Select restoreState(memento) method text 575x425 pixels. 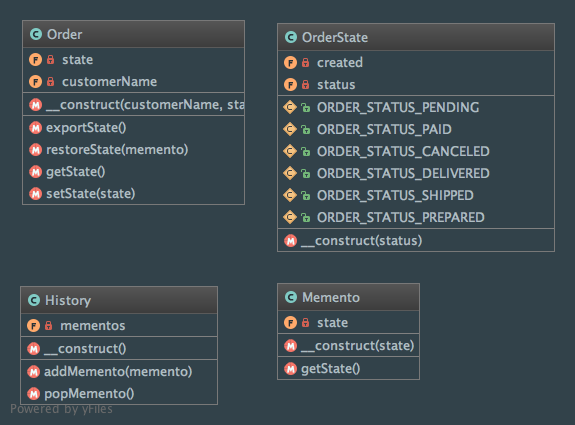point(117,150)
